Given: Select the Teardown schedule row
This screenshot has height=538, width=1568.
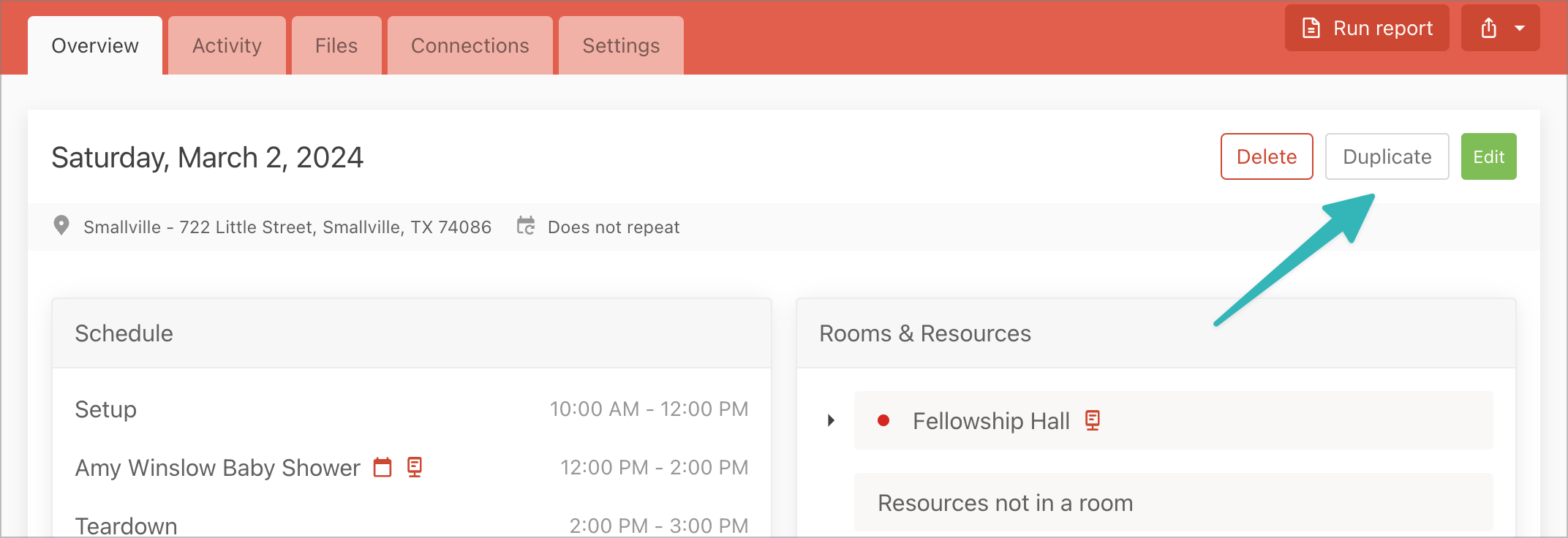Looking at the screenshot, I should pos(412,526).
